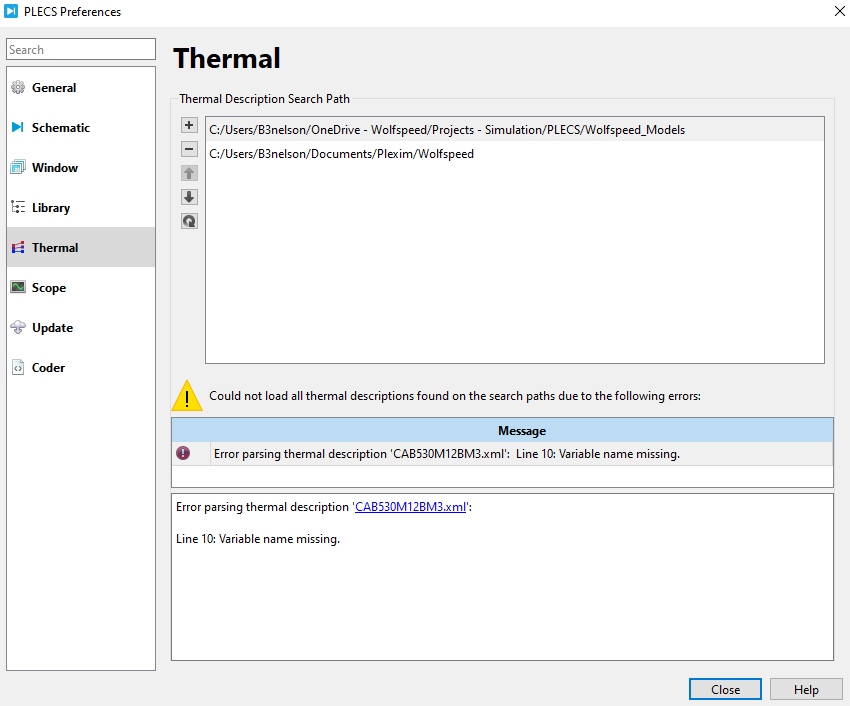Click into the Search preferences field
Screen dimensions: 850x706
(80, 49)
